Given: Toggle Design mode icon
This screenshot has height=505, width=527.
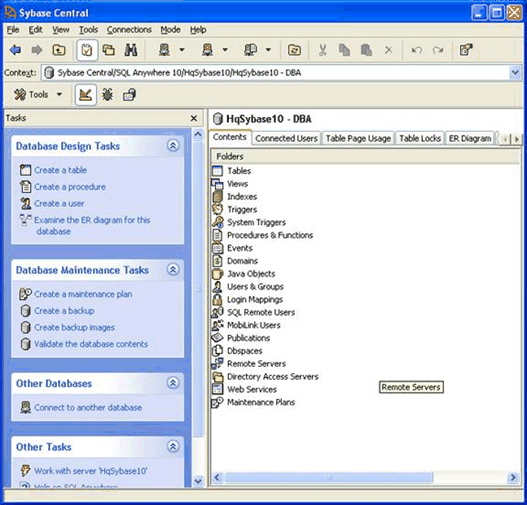Looking at the screenshot, I should tap(86, 95).
